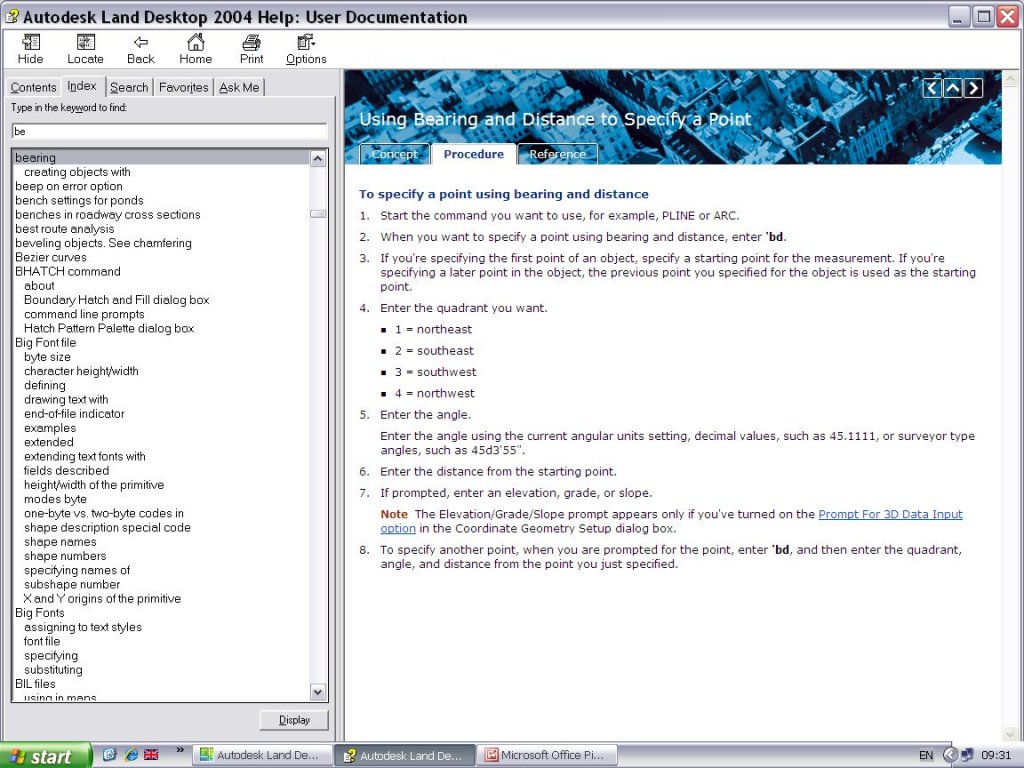Open the Search tab
1024x768 pixels.
click(x=129, y=88)
